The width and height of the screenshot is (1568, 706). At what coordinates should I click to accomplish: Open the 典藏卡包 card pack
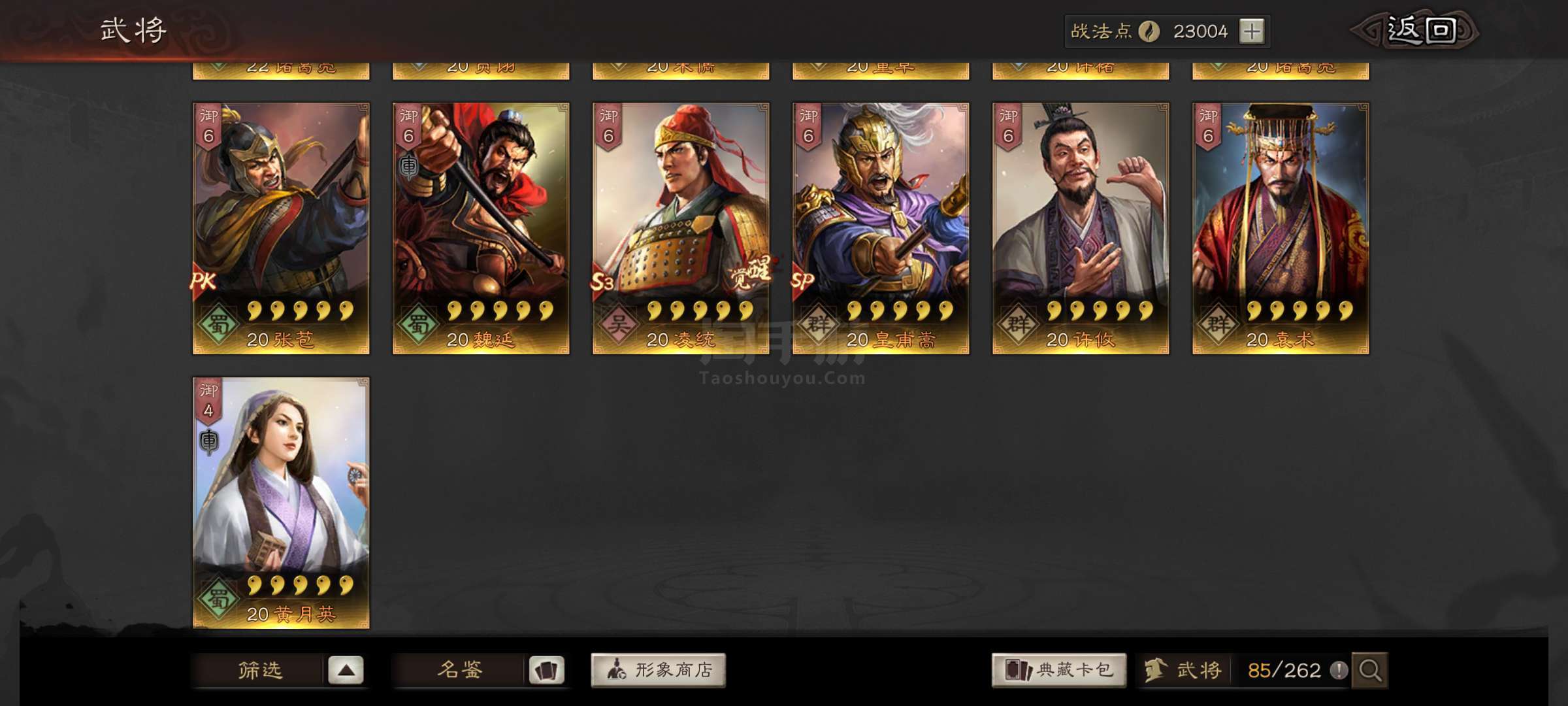(1059, 670)
